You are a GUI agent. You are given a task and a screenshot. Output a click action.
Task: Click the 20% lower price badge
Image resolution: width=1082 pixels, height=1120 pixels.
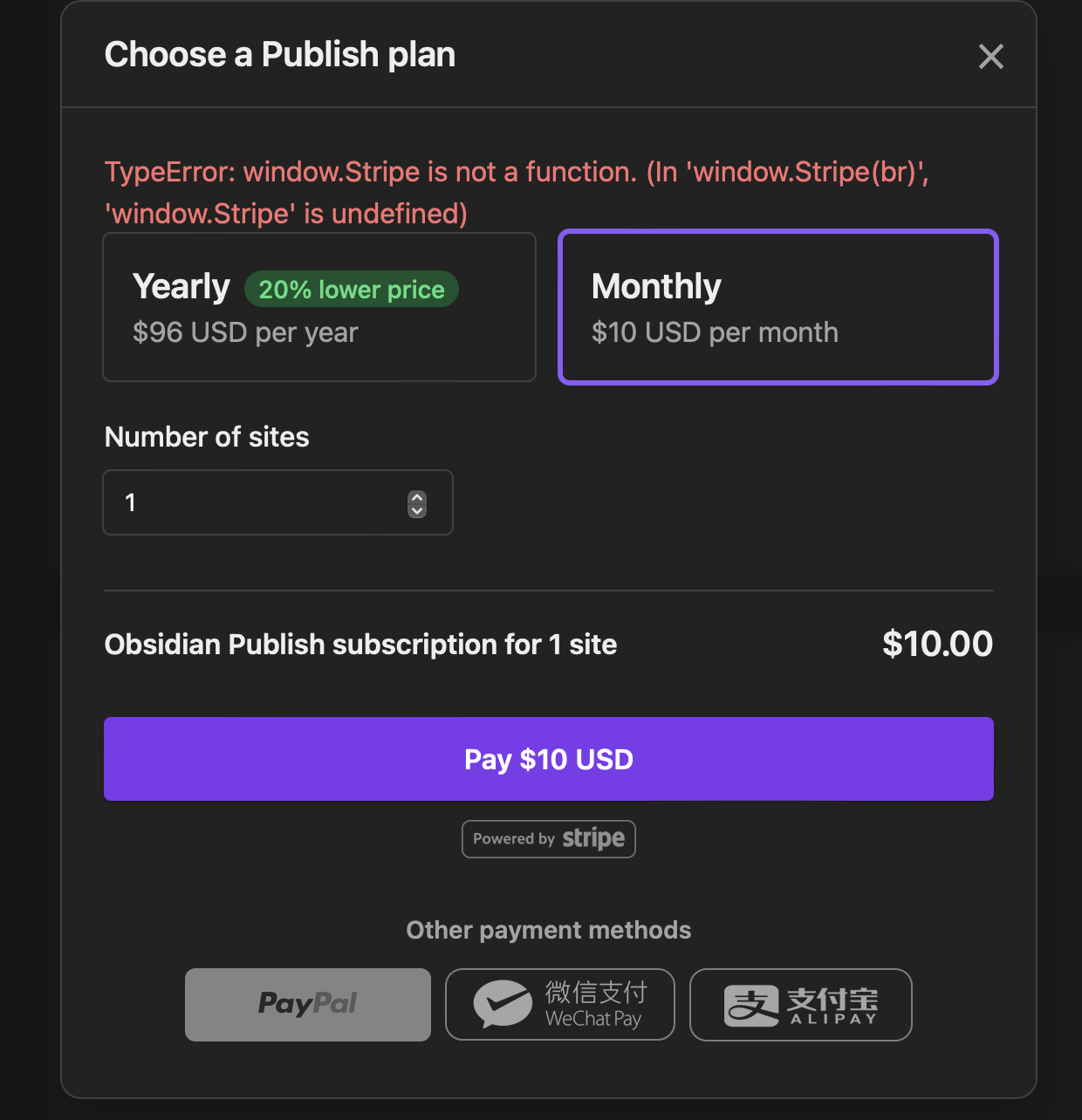pyautogui.click(x=352, y=290)
